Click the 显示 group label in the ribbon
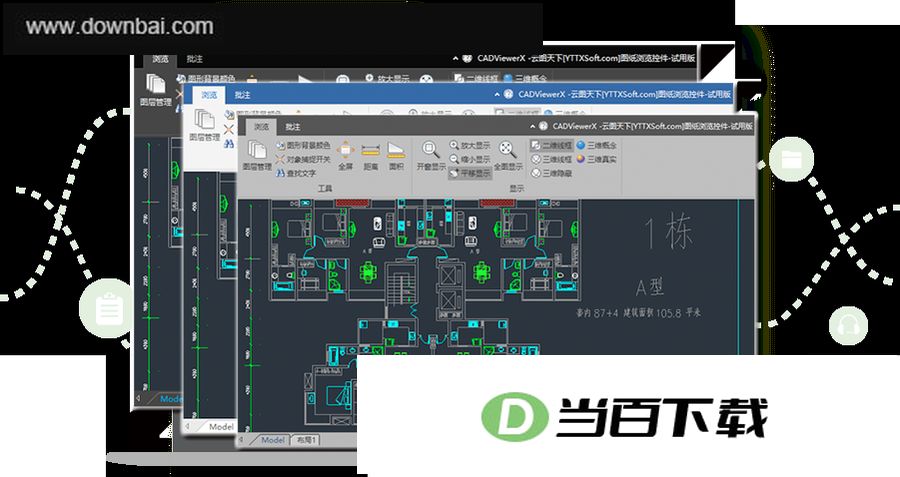Screen dimensions: 900x477 (516, 188)
